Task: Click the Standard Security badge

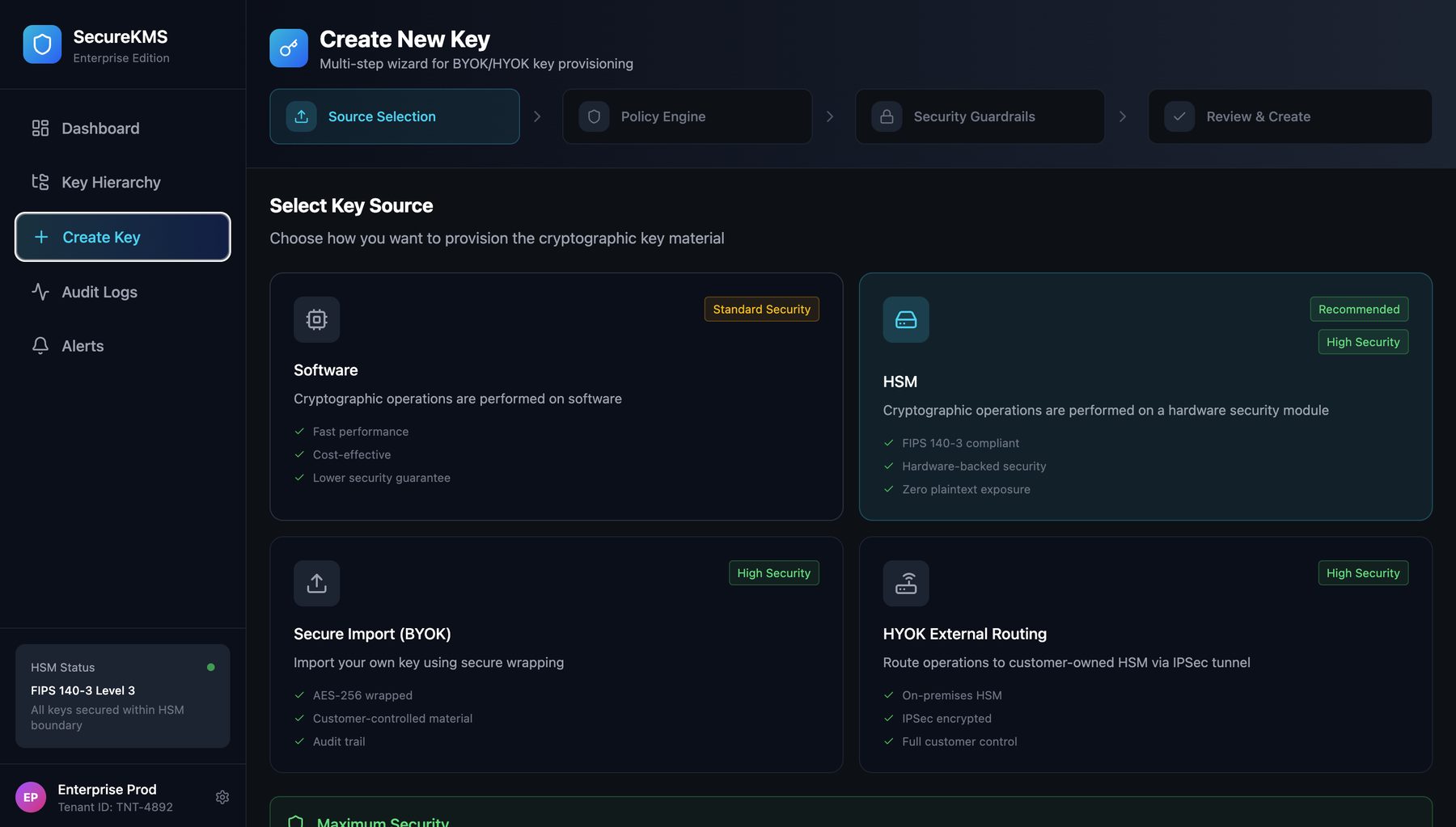Action: (x=762, y=309)
